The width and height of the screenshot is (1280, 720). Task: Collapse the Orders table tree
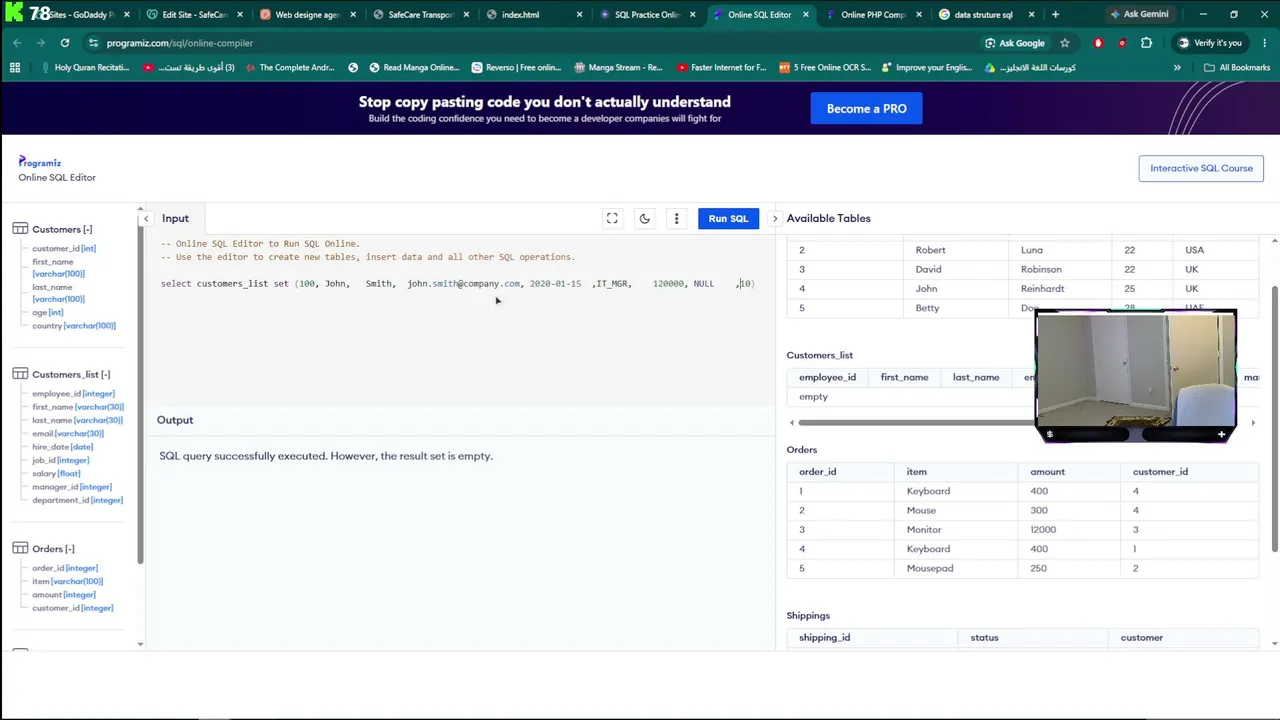pyautogui.click(x=68, y=548)
